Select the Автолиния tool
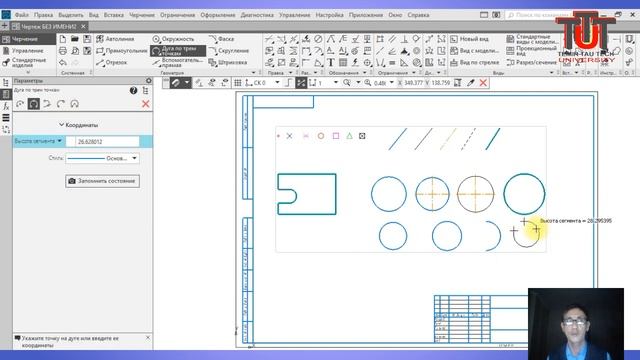This screenshot has height=360, width=640. pos(116,39)
